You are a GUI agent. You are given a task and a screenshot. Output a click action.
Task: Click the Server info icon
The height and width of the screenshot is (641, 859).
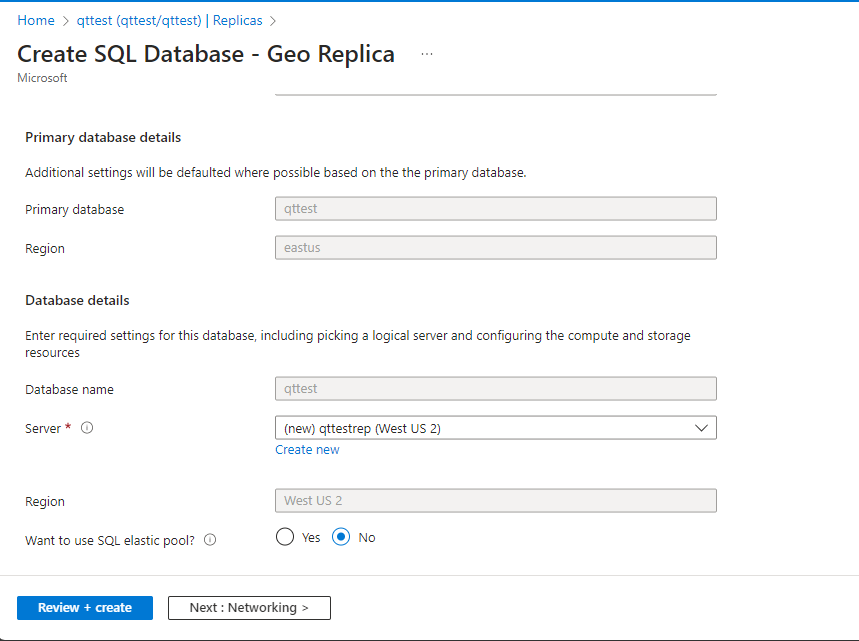coord(87,428)
